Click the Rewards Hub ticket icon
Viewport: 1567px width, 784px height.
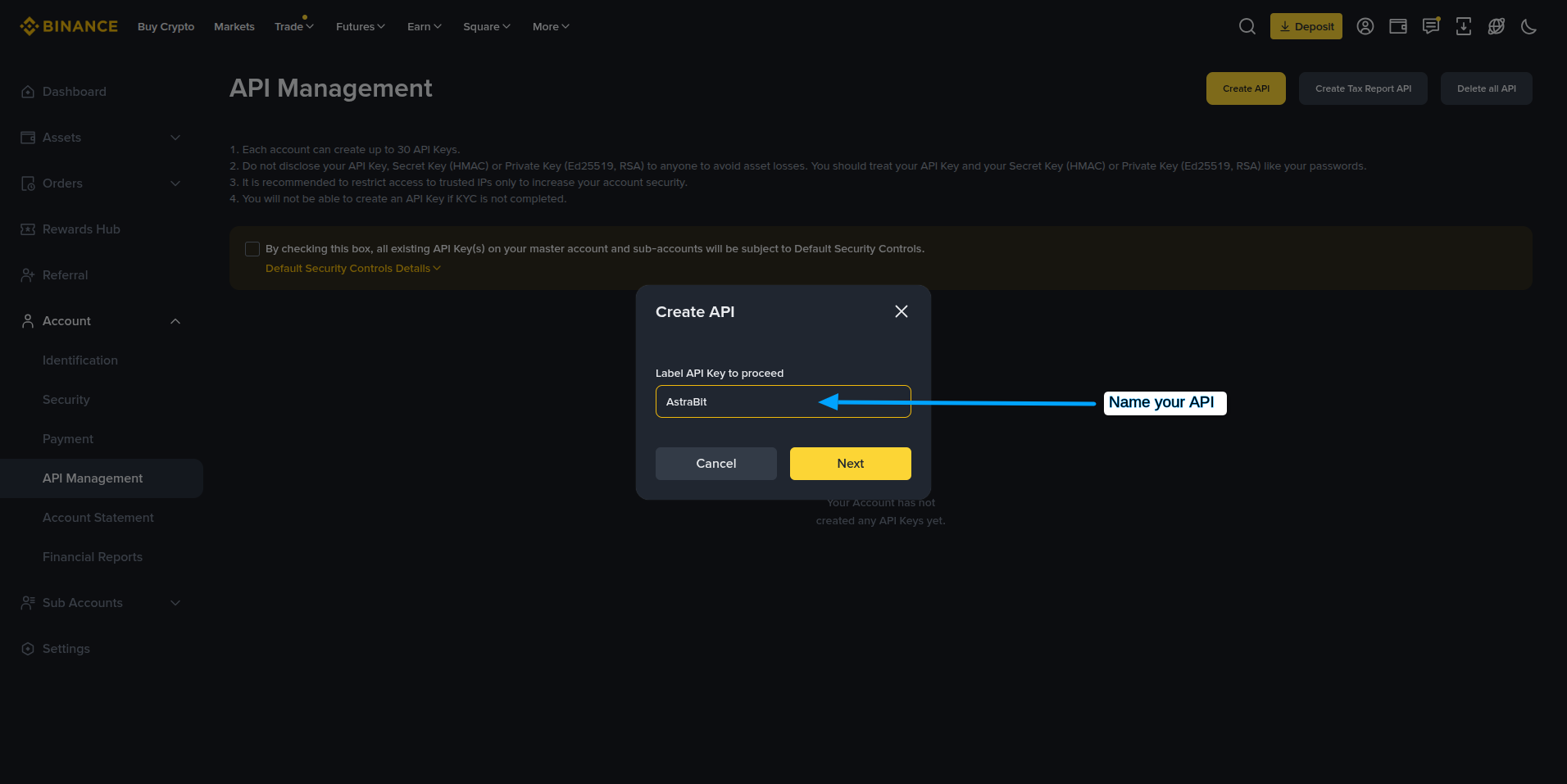click(28, 229)
